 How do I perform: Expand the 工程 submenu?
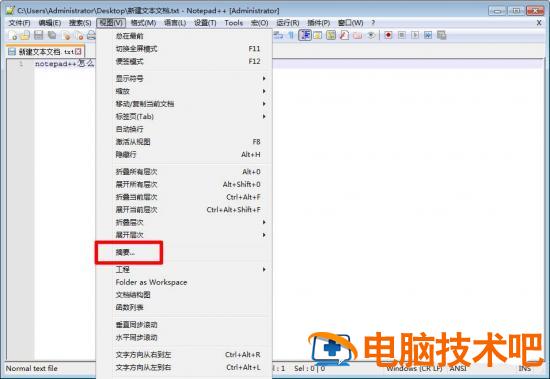click(185, 270)
